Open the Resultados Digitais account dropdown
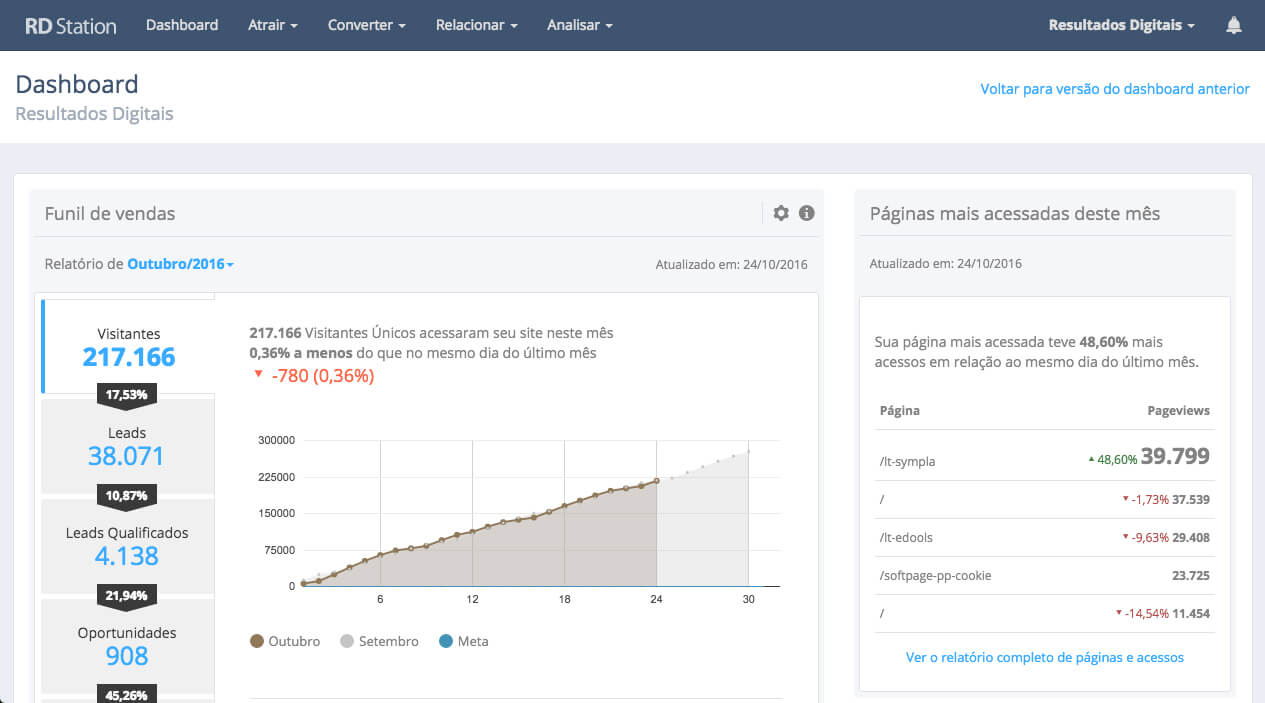This screenshot has width=1265, height=703. pos(1121,25)
